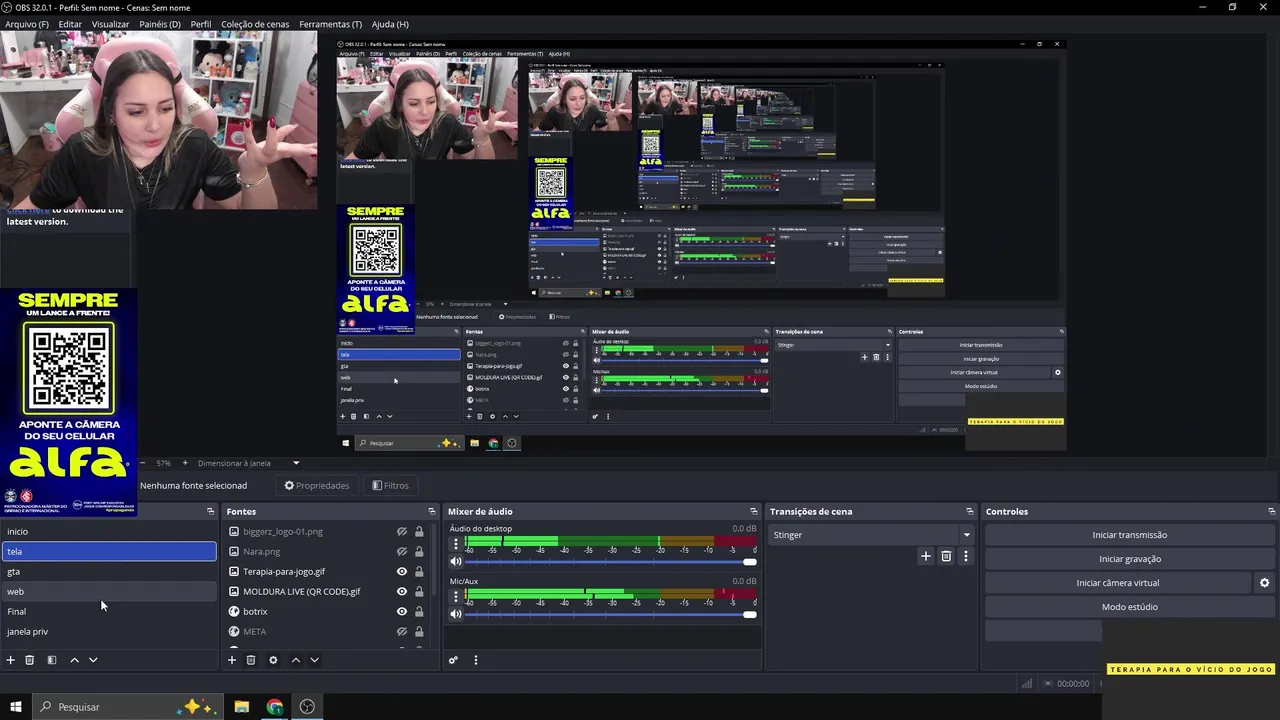
Task: Move source down in Fontes list
Action: click(314, 660)
